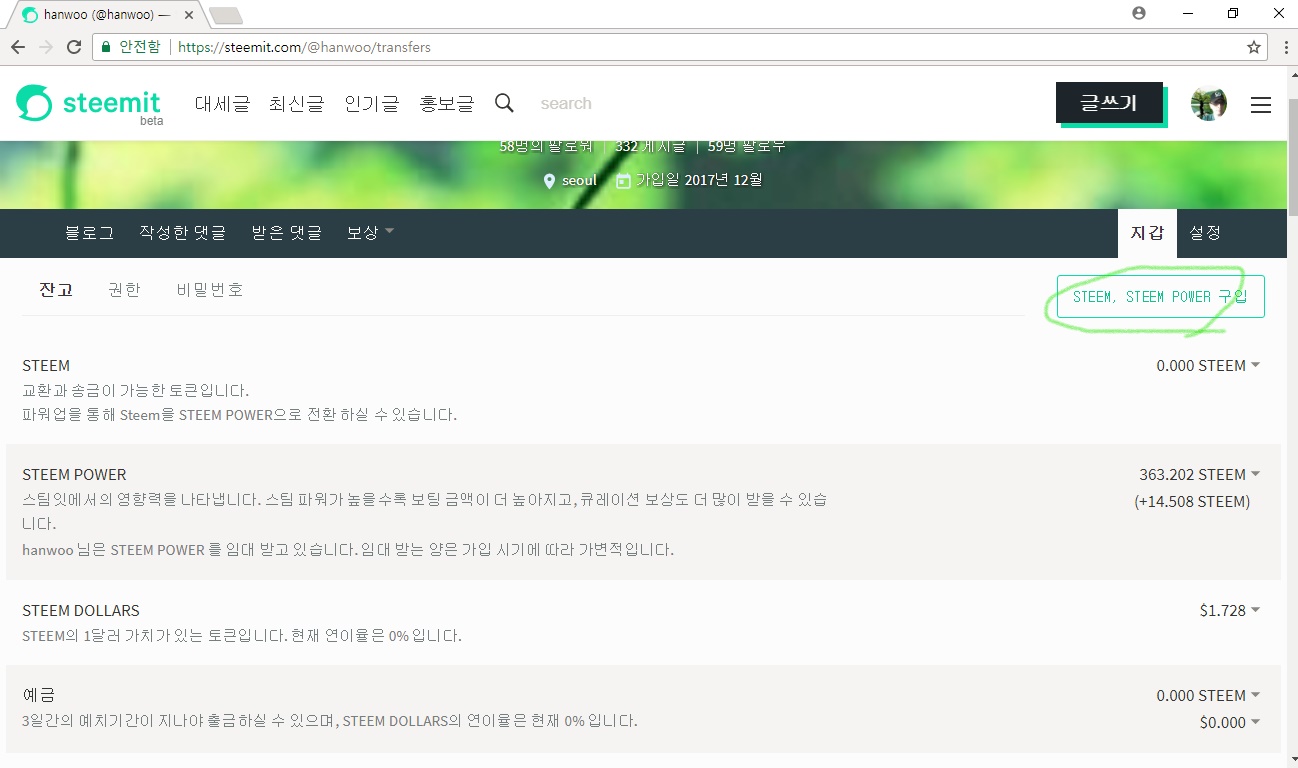
Task: Expand the 보상 rewards dropdown
Action: tap(370, 232)
